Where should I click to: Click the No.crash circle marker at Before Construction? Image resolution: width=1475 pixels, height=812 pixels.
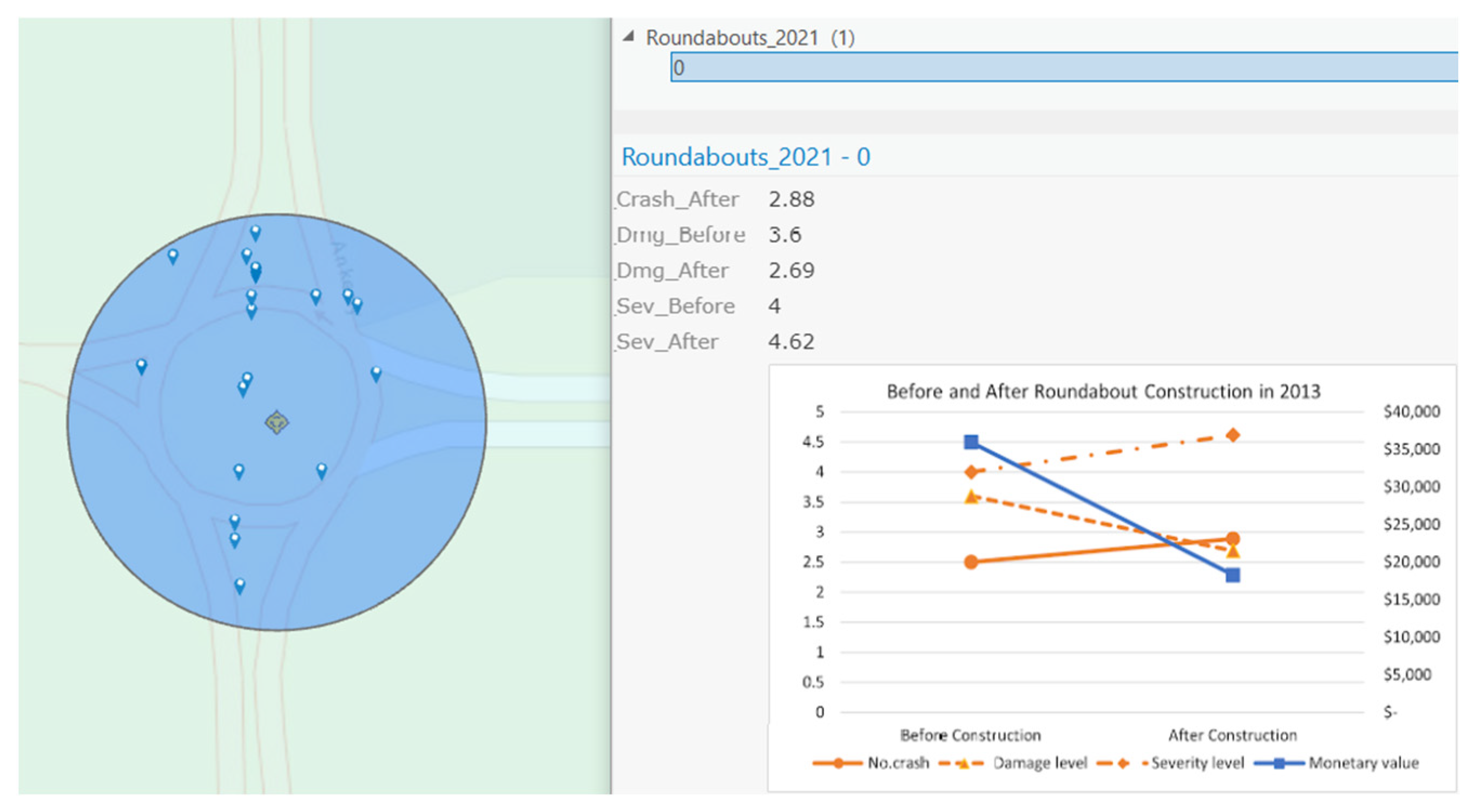coord(971,562)
